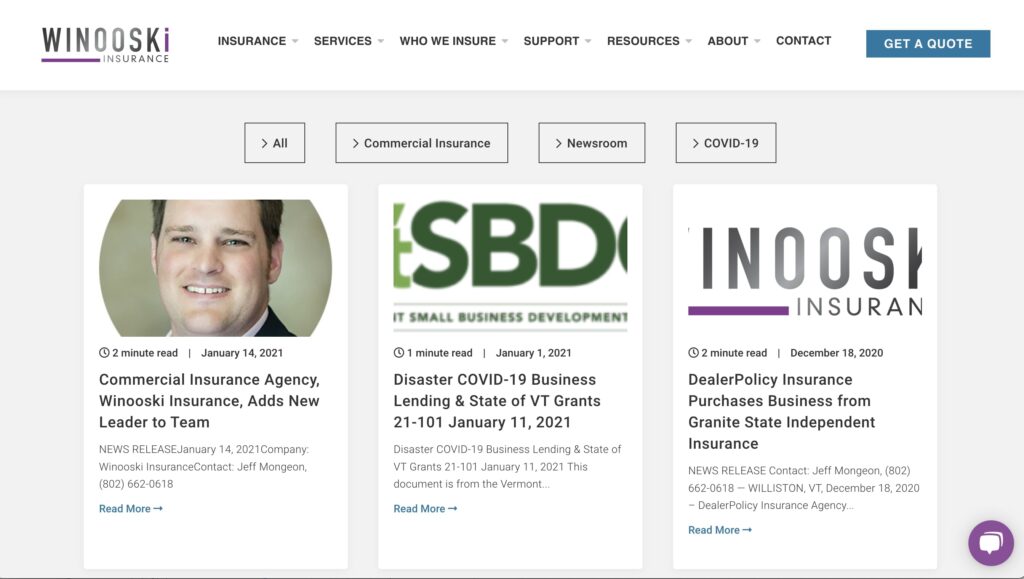
Task: Go to the Contact page
Action: point(803,40)
